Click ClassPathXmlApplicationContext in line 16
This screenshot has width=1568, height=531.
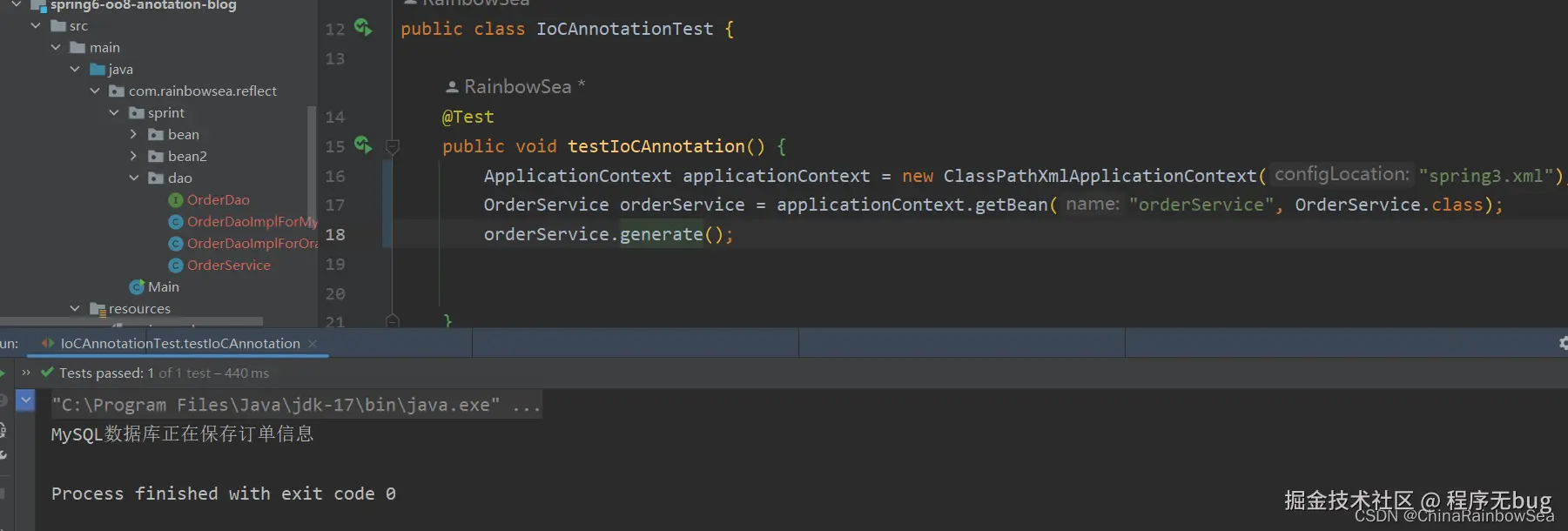1100,176
